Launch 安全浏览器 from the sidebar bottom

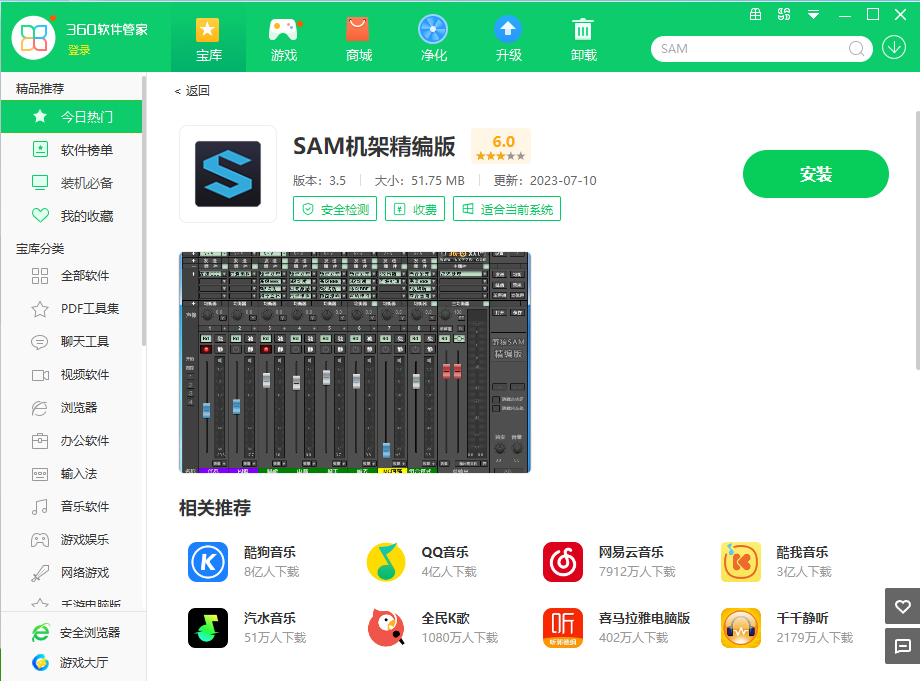(75, 632)
